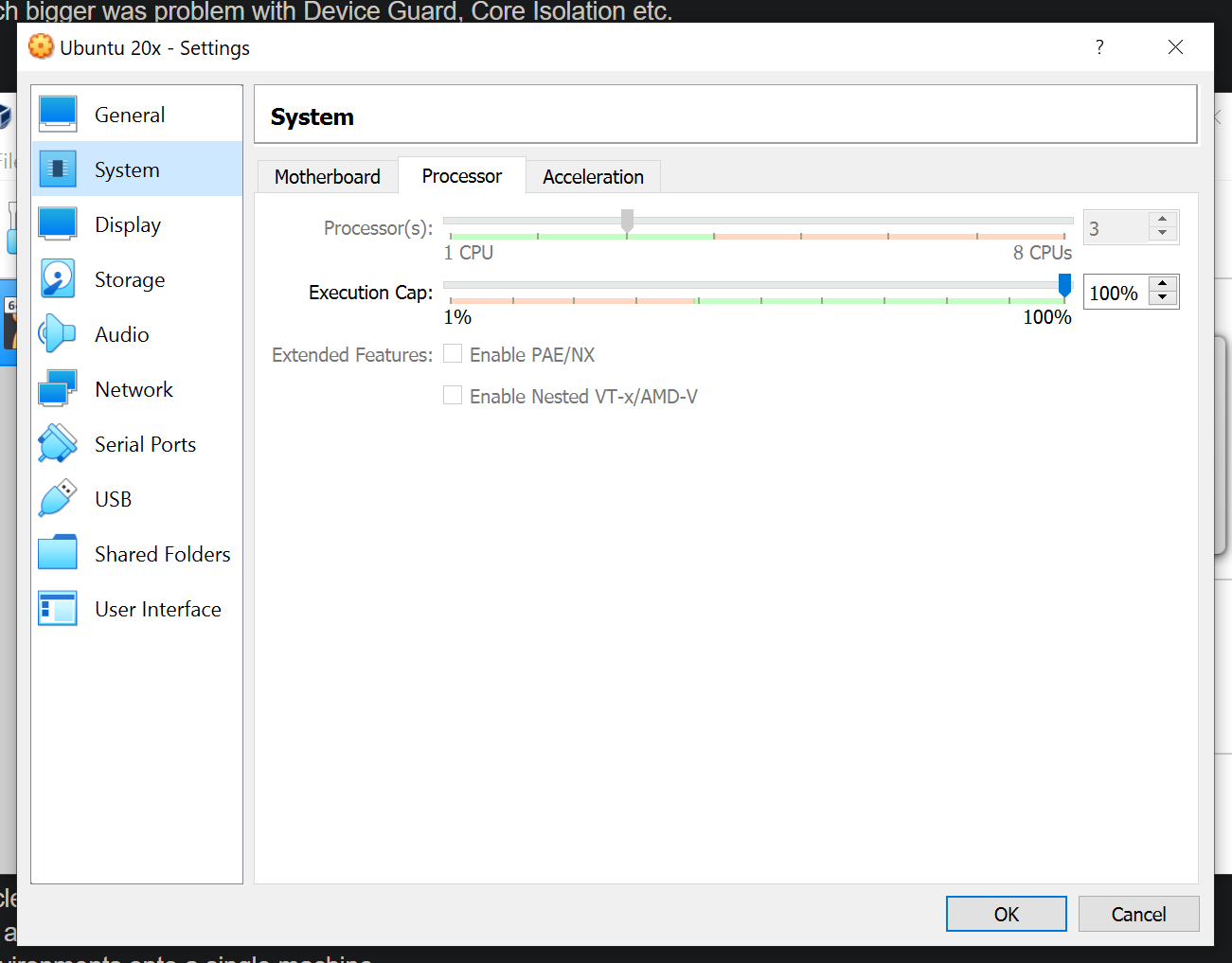Click the Display screen icon
This screenshot has height=963, width=1232.
58,224
